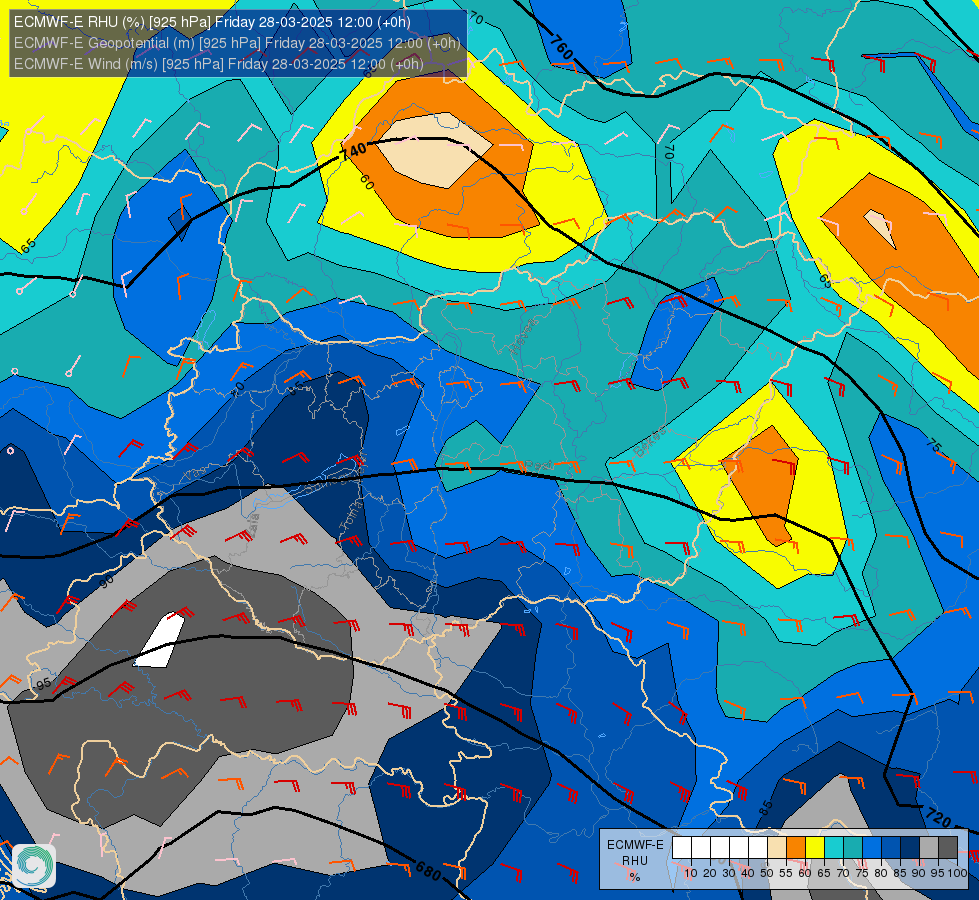Click the legend scale value 80
The height and width of the screenshot is (900, 979).
pos(881,873)
